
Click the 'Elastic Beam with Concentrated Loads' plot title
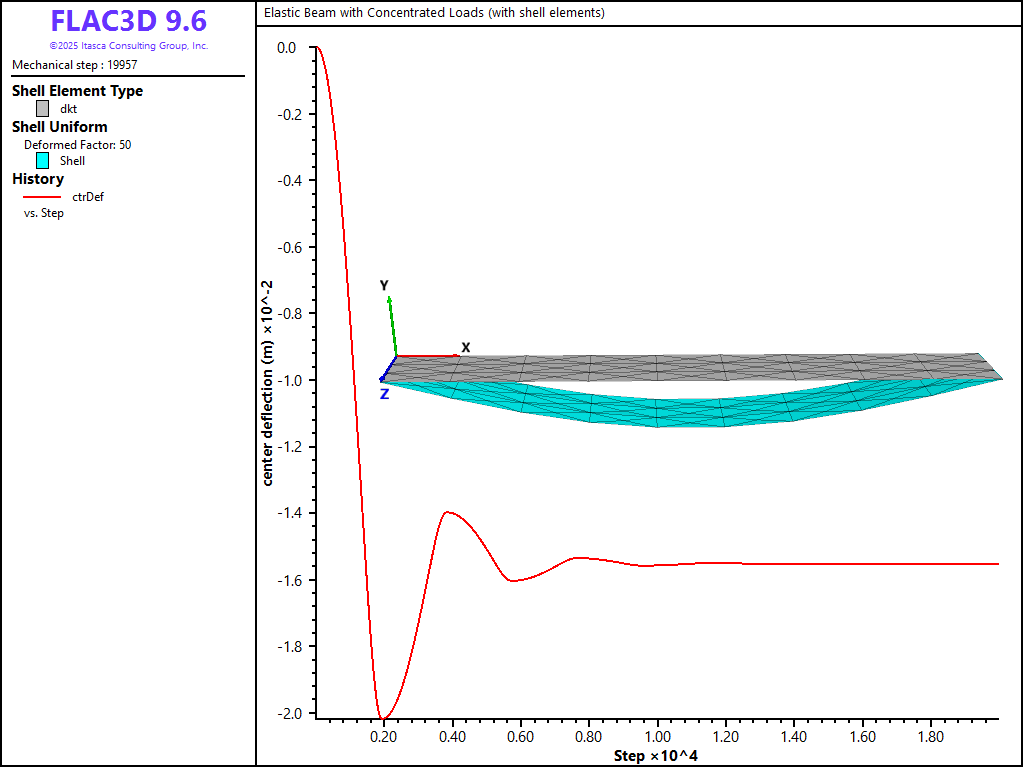(x=434, y=13)
